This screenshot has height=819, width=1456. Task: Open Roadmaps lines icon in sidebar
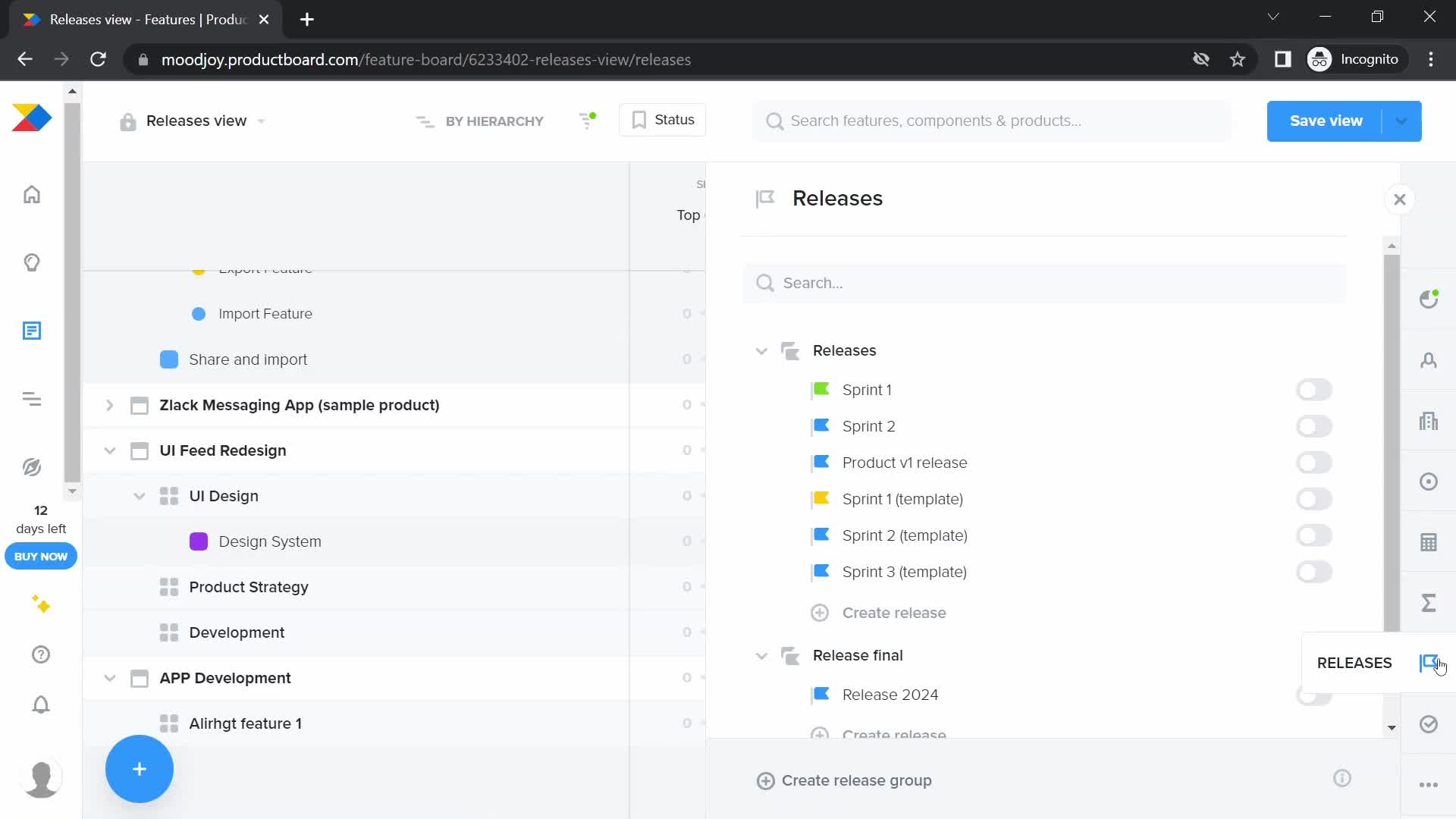32,399
